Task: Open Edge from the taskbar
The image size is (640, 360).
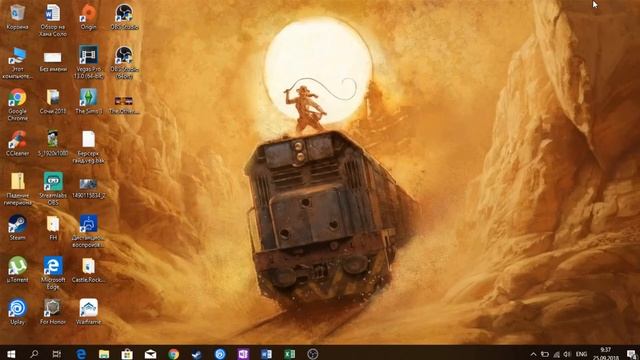Action: (81, 353)
